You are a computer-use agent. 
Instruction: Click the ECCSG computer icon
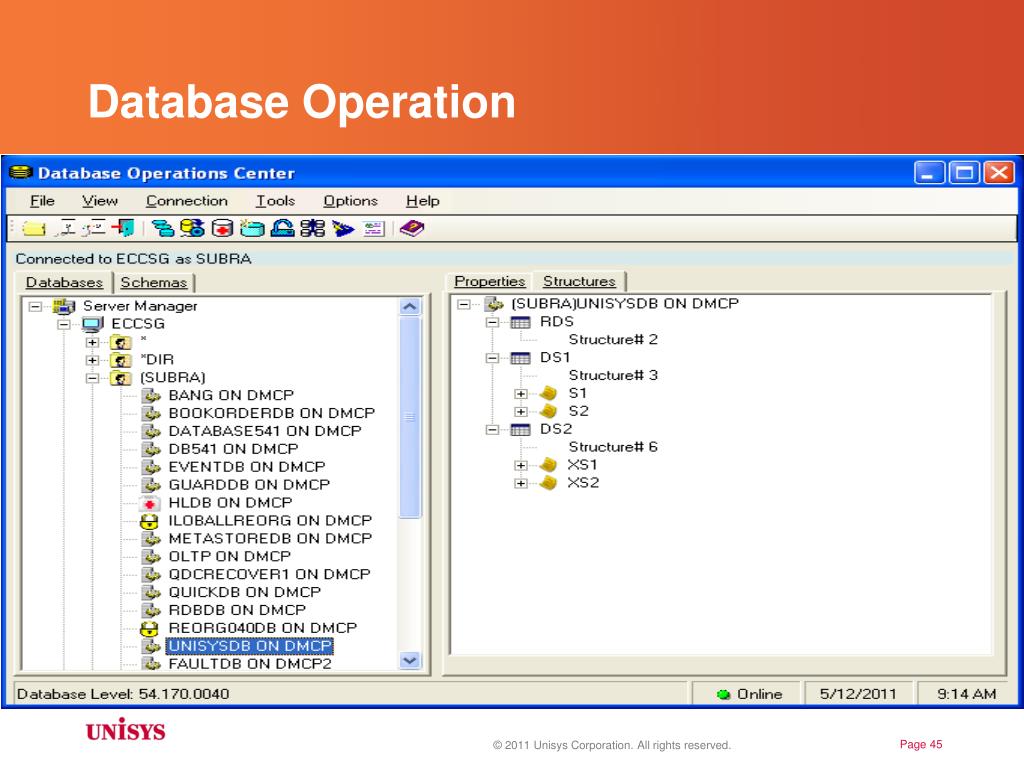click(x=93, y=324)
